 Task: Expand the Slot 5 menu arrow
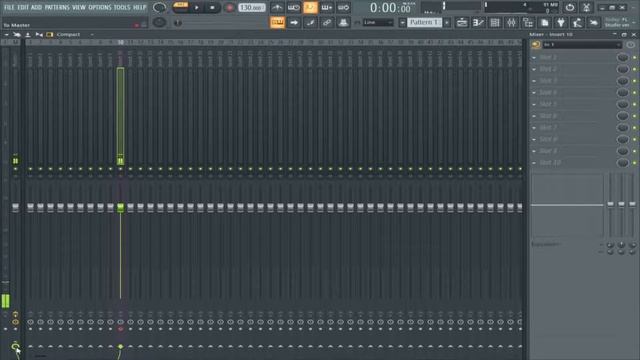pyautogui.click(x=534, y=104)
